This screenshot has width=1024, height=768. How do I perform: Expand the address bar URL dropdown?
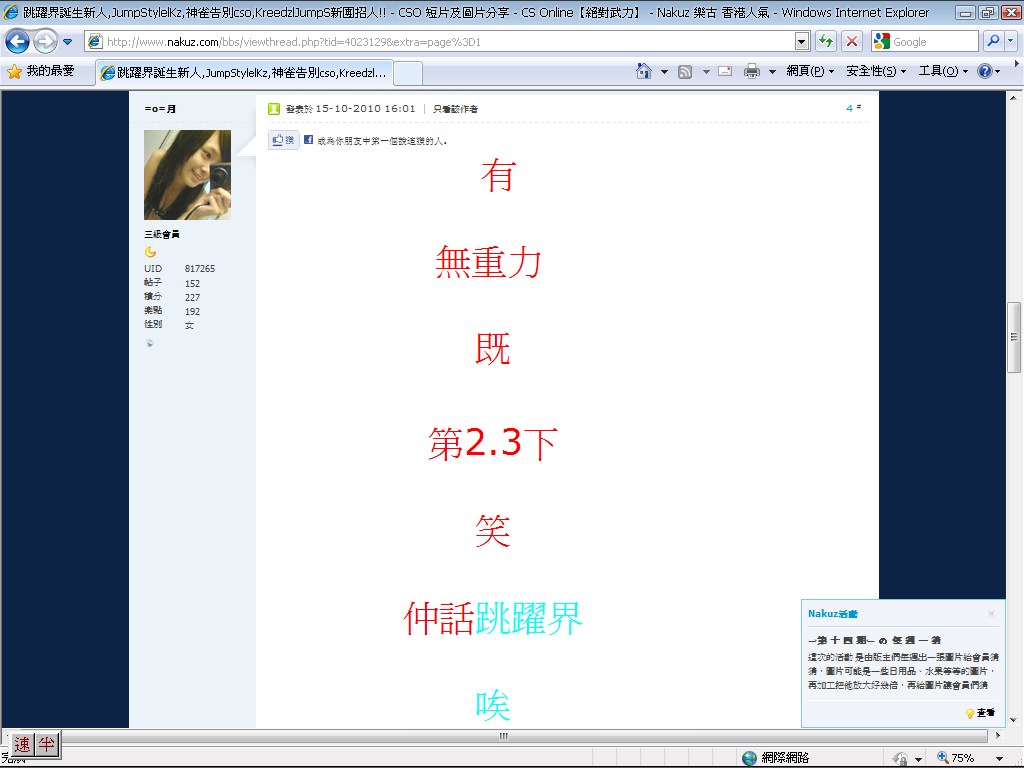click(x=801, y=42)
